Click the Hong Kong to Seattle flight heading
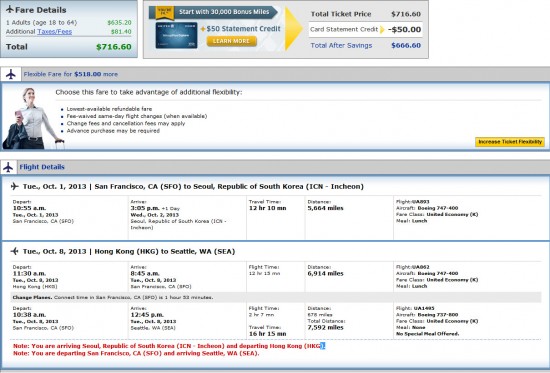The image size is (550, 373). [129, 251]
